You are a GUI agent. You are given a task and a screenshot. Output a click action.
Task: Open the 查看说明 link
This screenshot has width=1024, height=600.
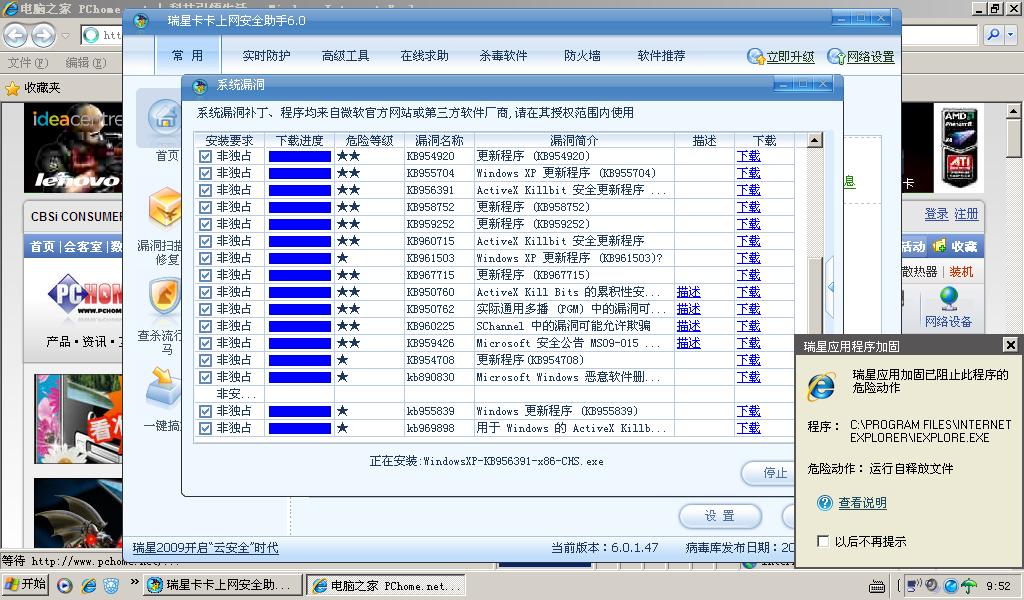click(862, 503)
